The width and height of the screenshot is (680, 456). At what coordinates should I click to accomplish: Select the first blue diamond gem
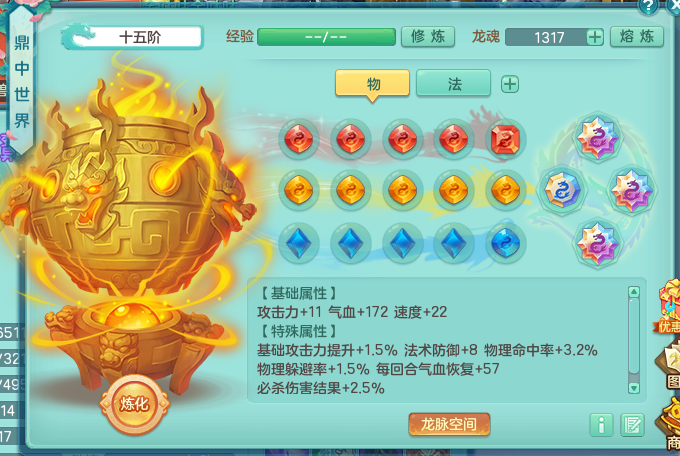coord(298,243)
